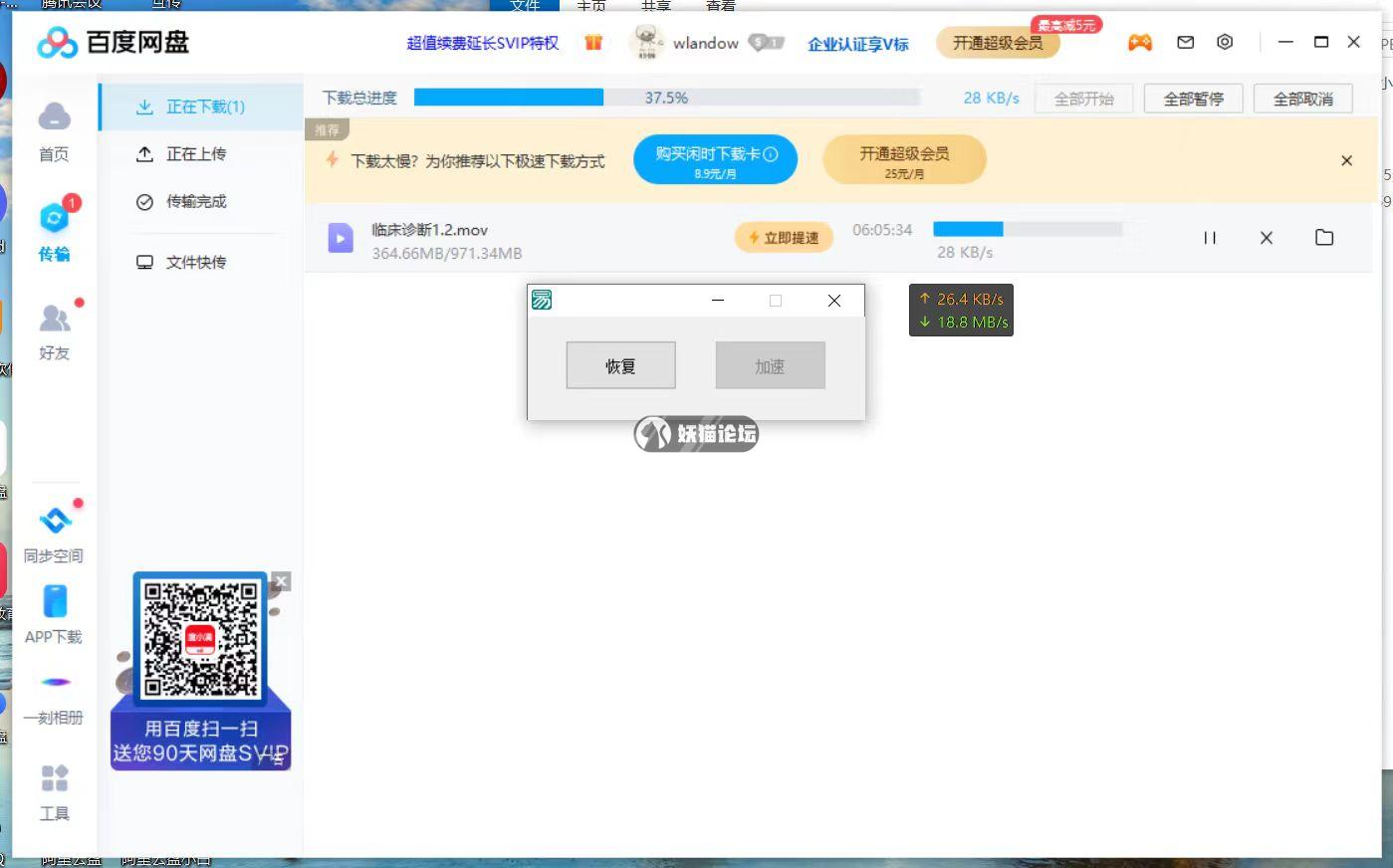This screenshot has height=868, width=1393.
Task: Open wlandow user avatar
Action: click(x=648, y=42)
